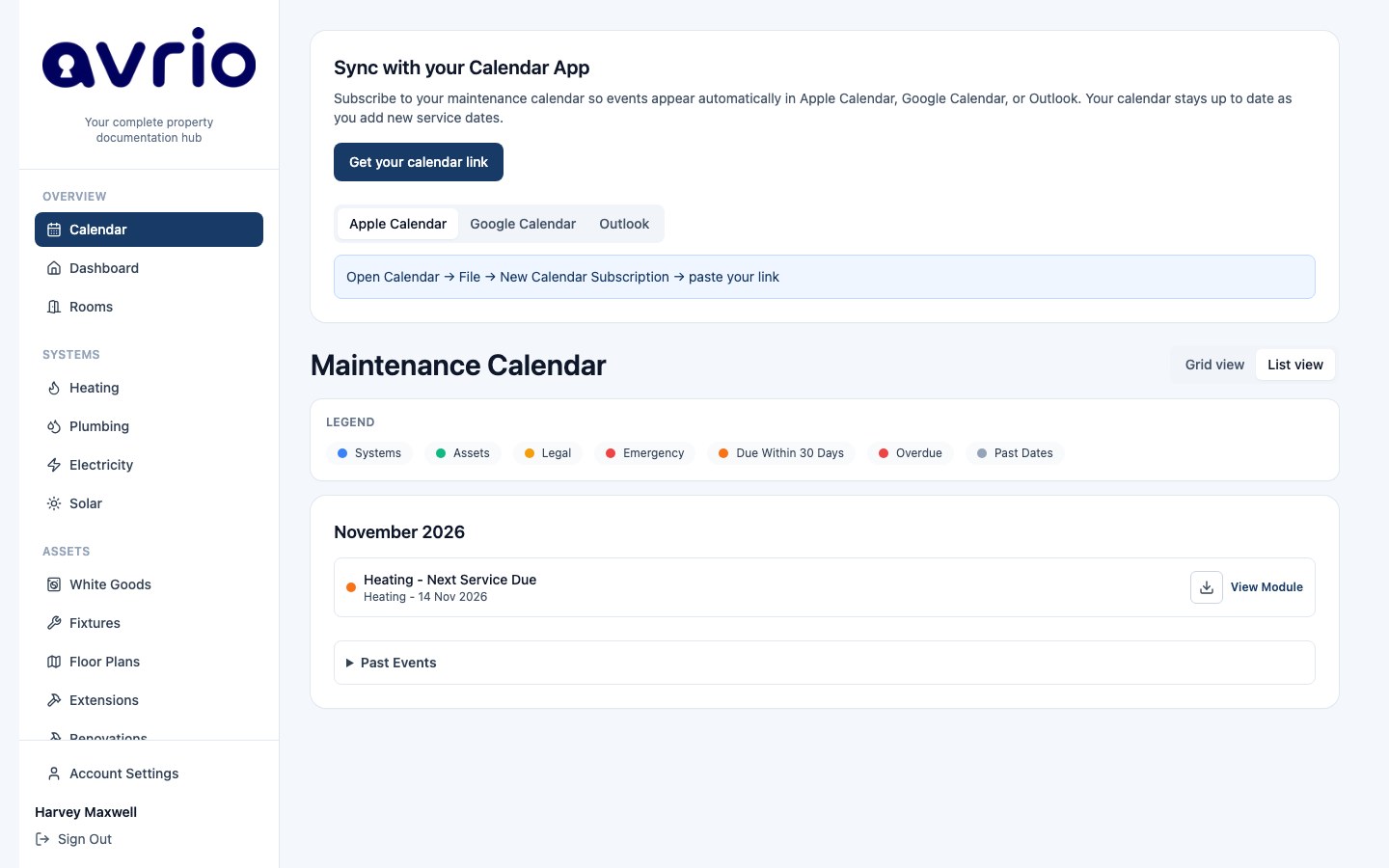Open the Heating menu item
The width and height of the screenshot is (1389, 868).
(x=149, y=388)
